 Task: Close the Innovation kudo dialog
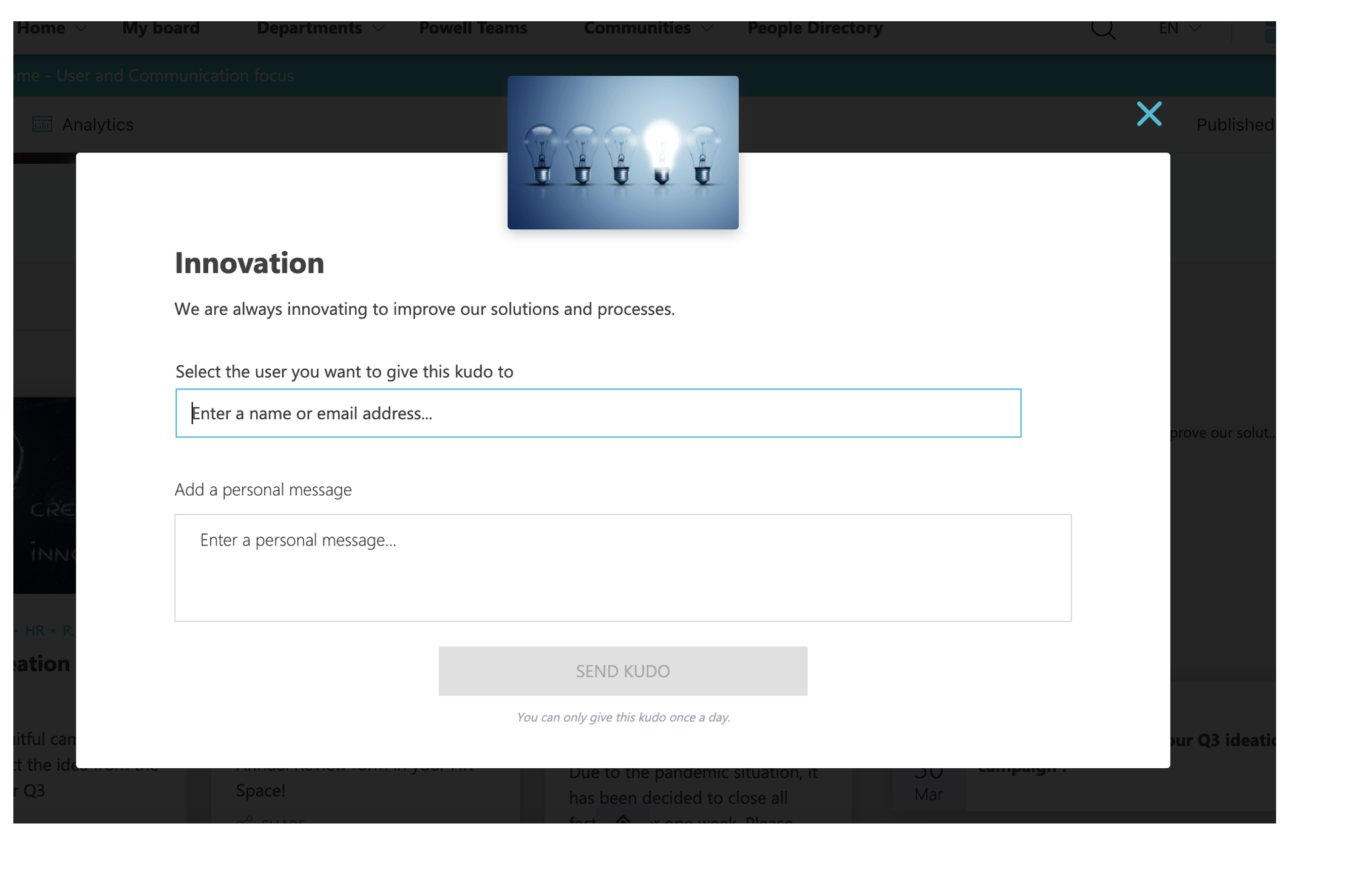tap(1149, 113)
